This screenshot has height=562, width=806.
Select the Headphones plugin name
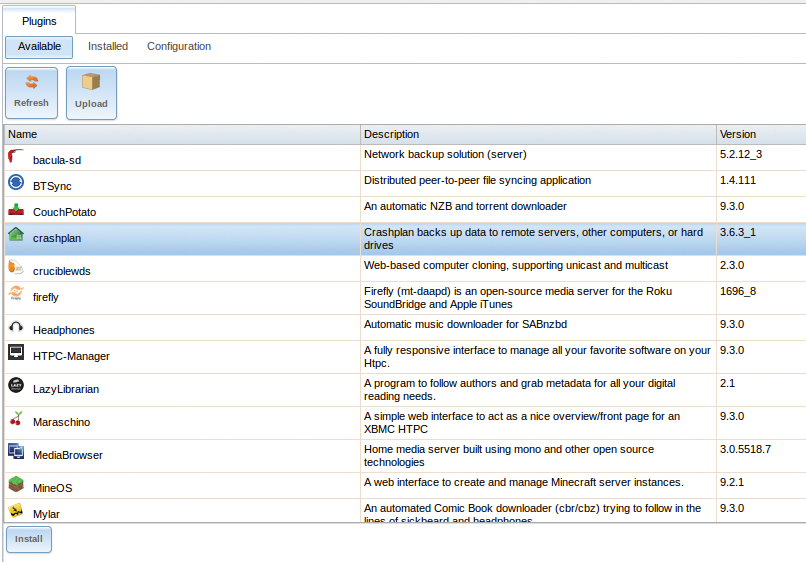pyautogui.click(x=64, y=330)
